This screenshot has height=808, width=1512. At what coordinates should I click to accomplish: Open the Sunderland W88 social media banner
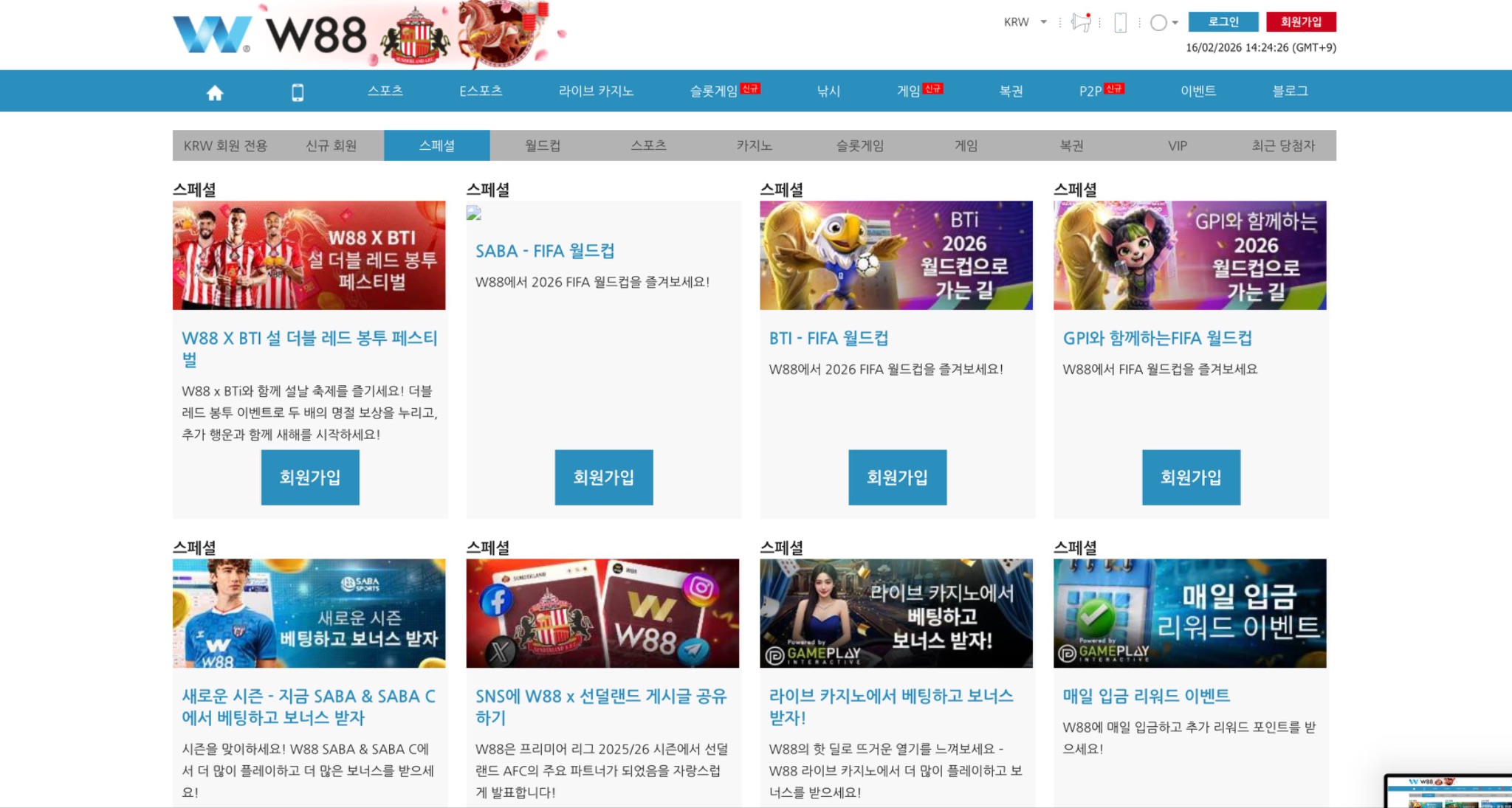pyautogui.click(x=602, y=613)
